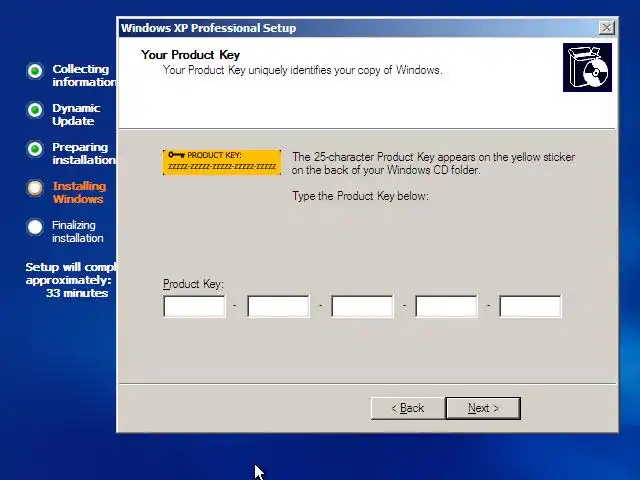Close the Windows XP Professional Setup dialog
640x480 pixels.
click(x=607, y=28)
